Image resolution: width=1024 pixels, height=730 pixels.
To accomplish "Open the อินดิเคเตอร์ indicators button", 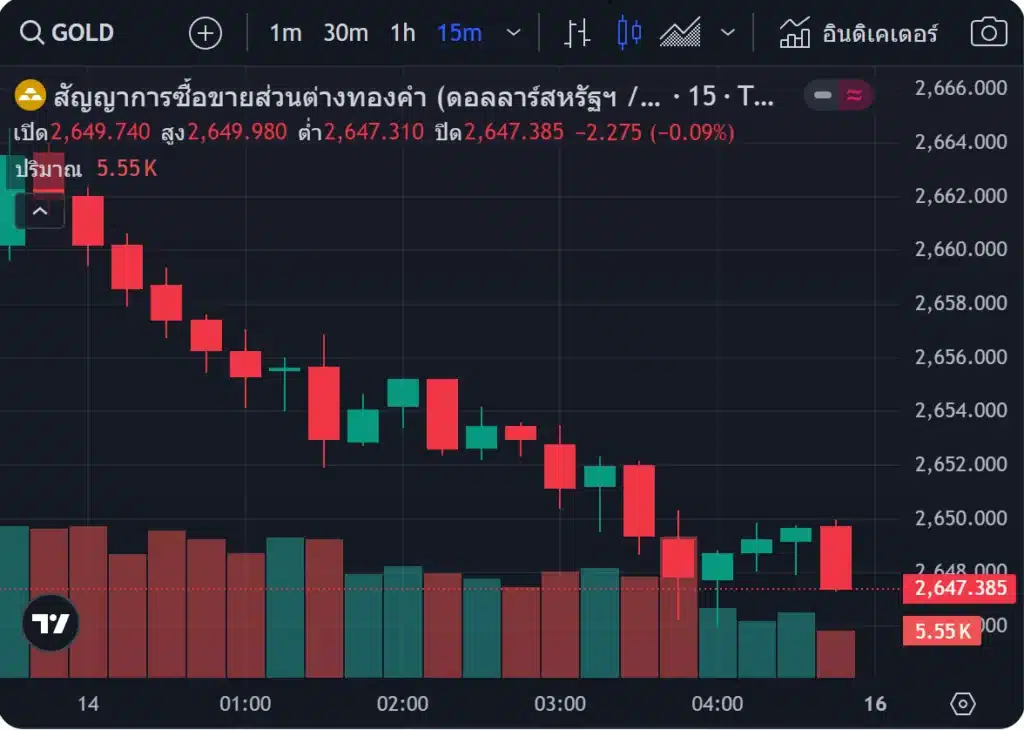I will coord(859,33).
